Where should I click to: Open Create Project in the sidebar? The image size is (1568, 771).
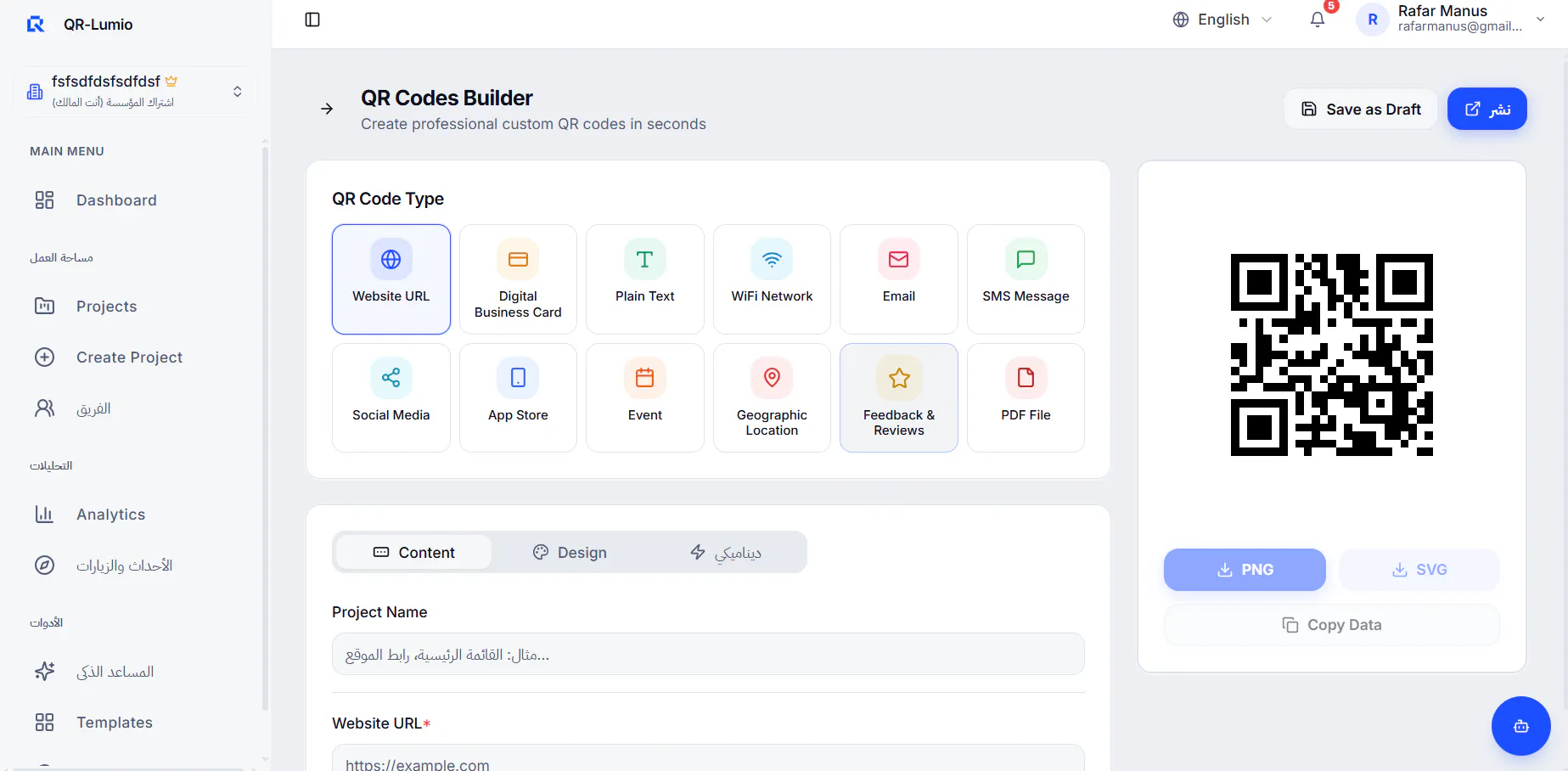134,357
